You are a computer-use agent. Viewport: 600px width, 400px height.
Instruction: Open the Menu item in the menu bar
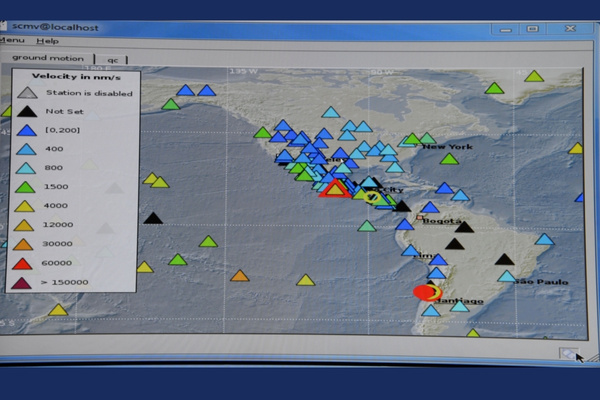pyautogui.click(x=12, y=41)
